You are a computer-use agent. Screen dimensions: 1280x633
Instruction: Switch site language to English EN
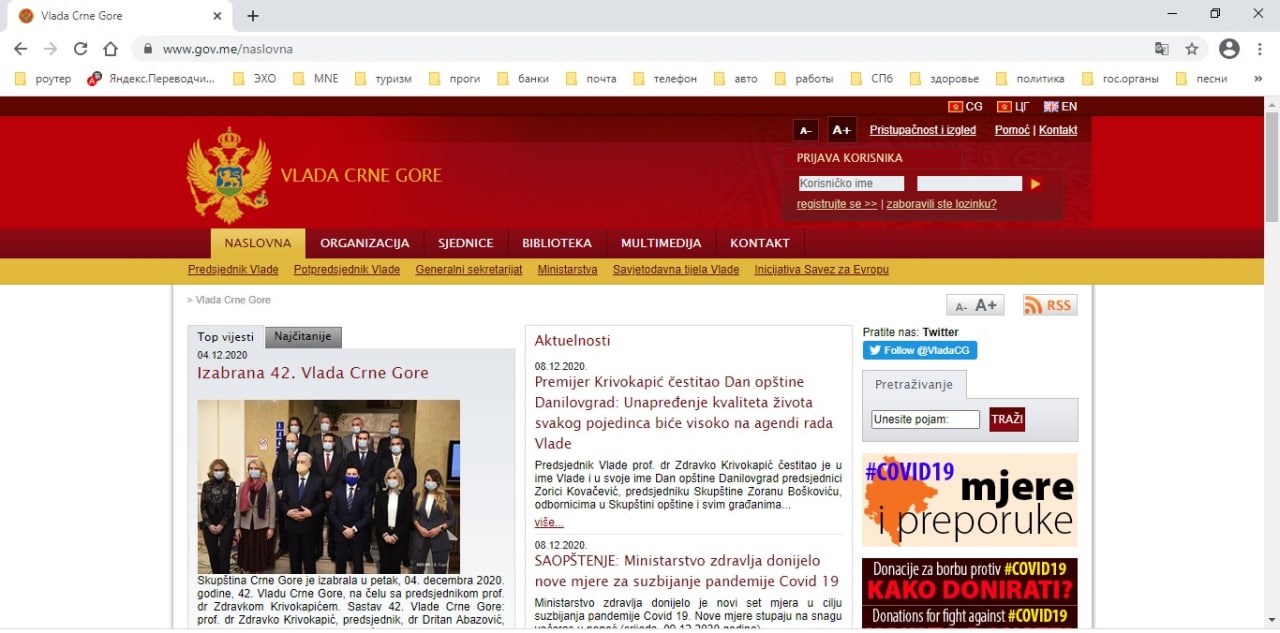(1060, 106)
